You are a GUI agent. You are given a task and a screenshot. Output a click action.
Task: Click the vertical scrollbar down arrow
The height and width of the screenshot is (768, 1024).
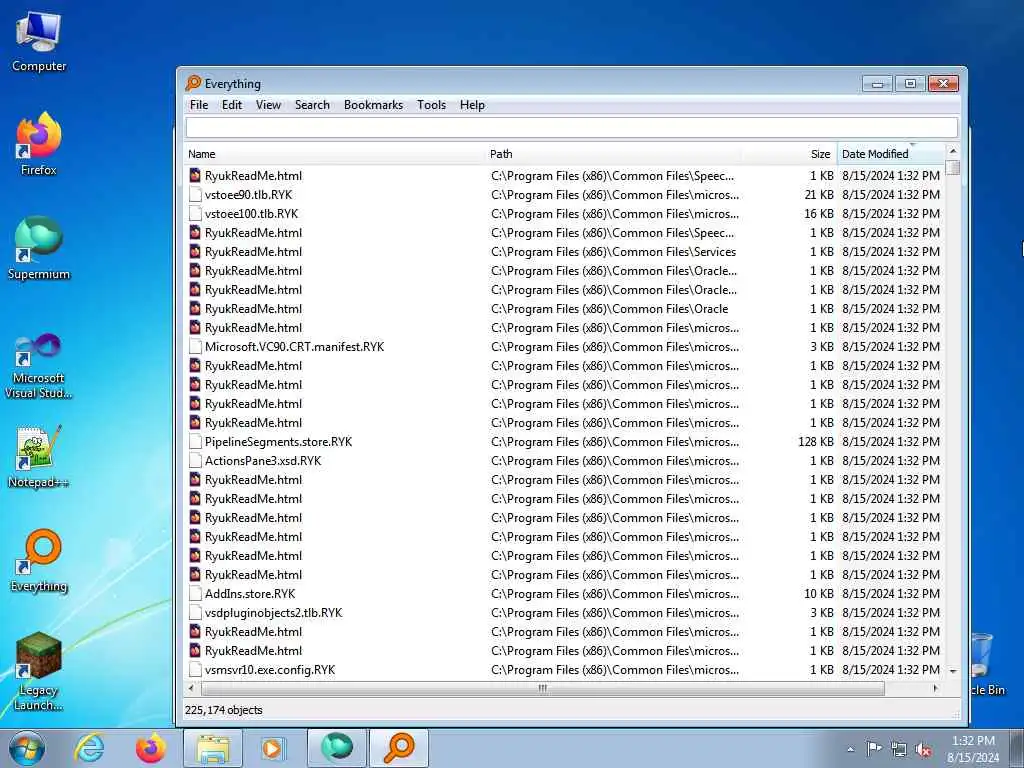coord(953,671)
